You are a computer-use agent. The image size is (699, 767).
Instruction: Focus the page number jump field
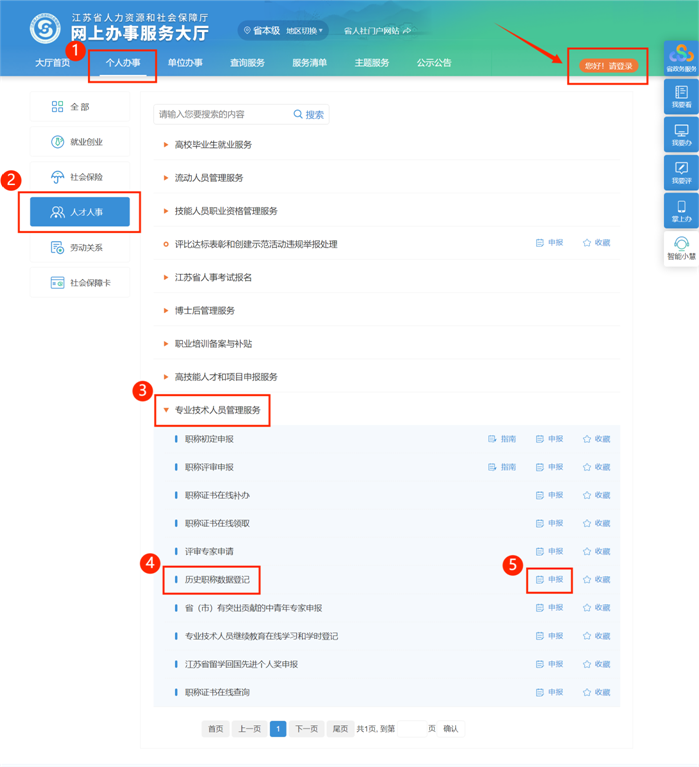click(411, 729)
